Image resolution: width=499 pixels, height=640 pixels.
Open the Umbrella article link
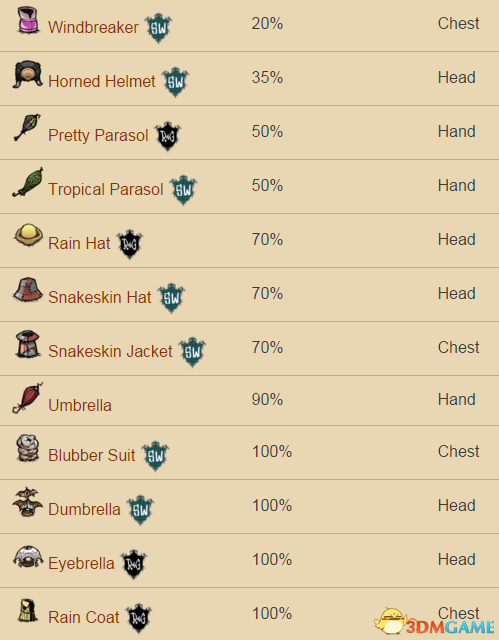tap(80, 405)
